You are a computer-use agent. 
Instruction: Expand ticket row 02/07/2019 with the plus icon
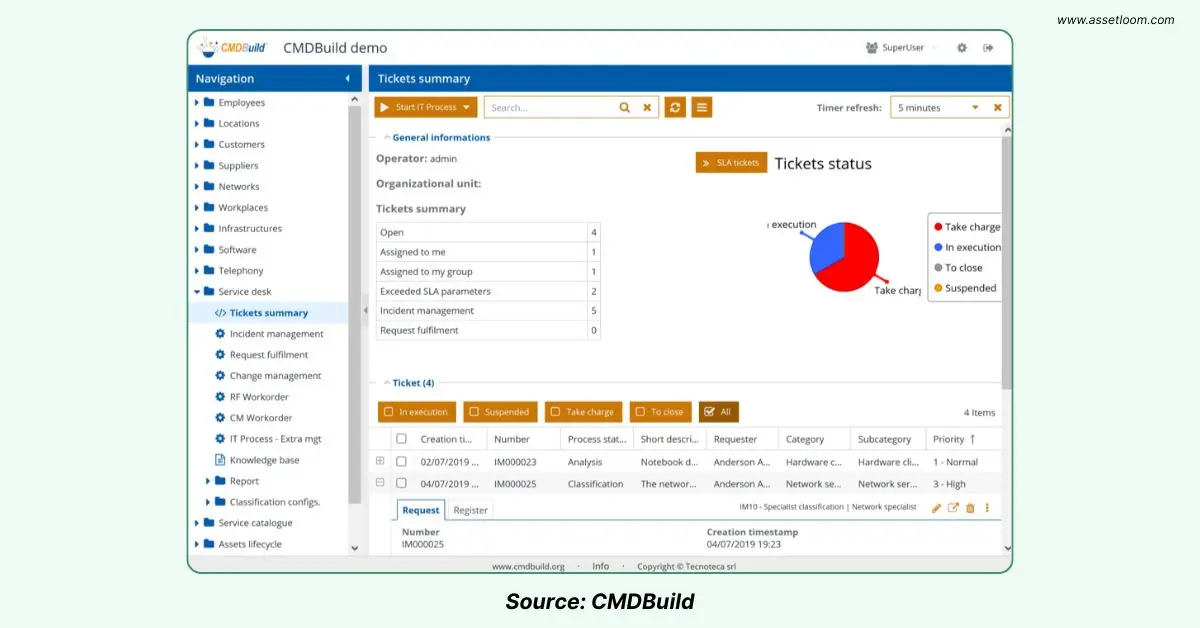pos(380,461)
